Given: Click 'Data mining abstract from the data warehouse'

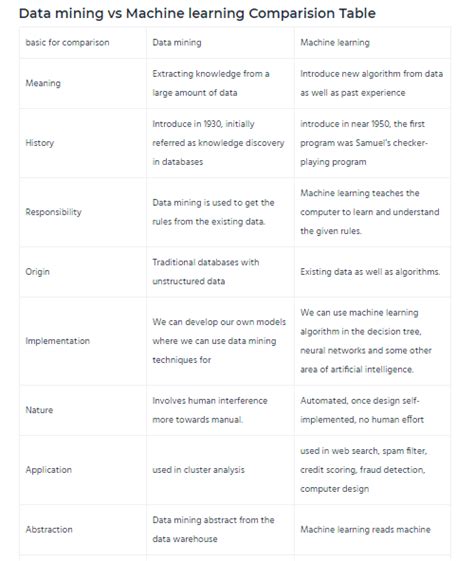Looking at the screenshot, I should 213,529.
